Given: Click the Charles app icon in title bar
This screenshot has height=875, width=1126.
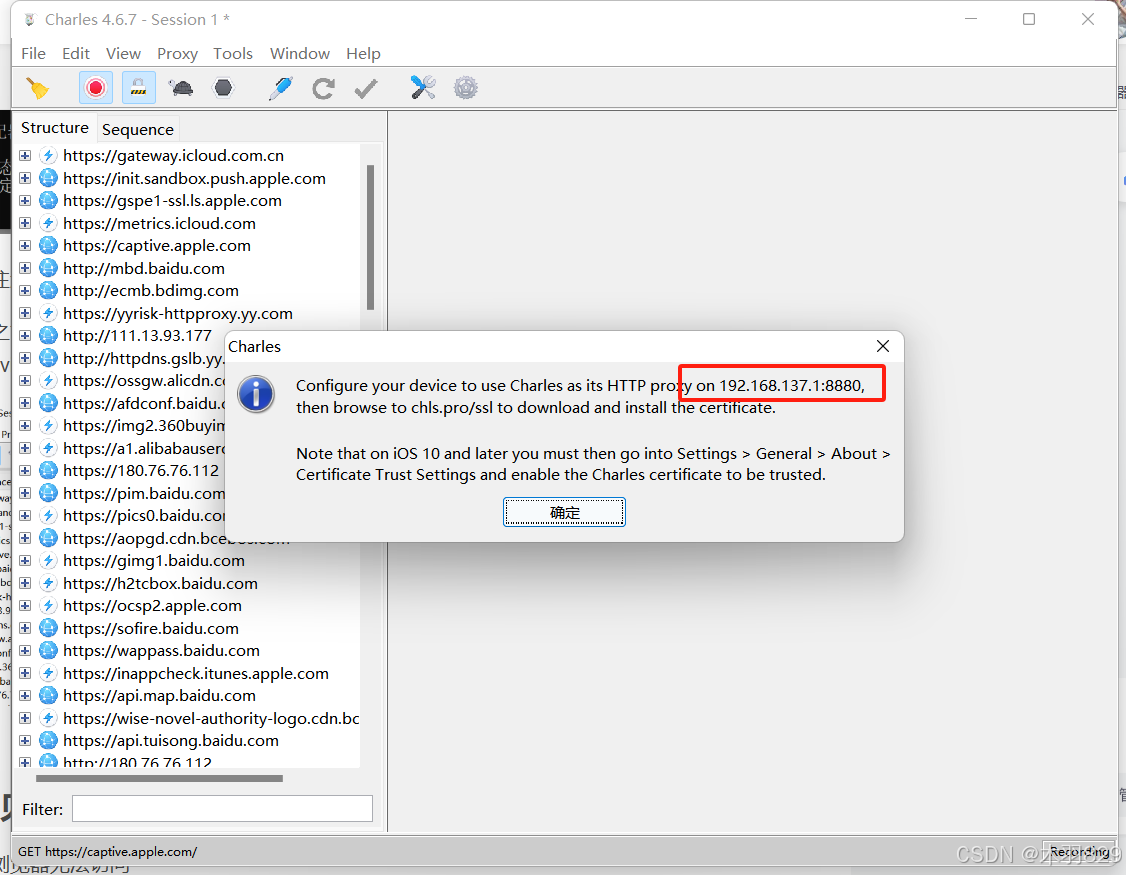Looking at the screenshot, I should pos(29,19).
